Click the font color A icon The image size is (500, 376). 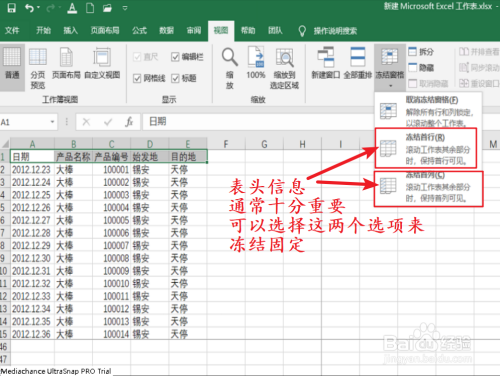tap(72, 8)
